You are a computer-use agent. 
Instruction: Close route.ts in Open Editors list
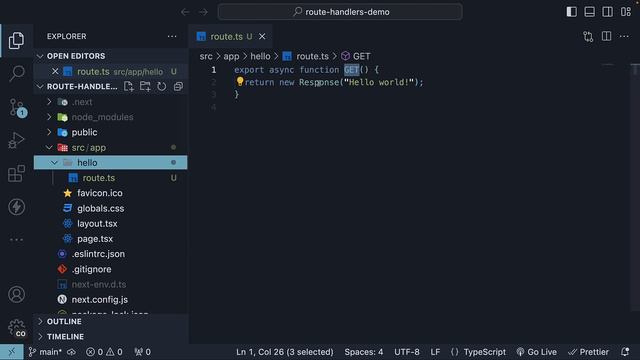[x=55, y=71]
